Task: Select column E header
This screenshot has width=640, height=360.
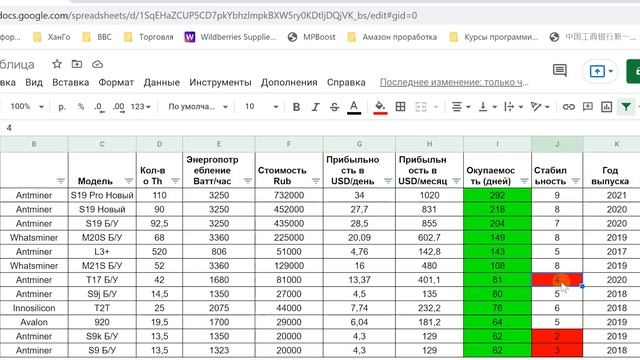Action: (x=219, y=144)
